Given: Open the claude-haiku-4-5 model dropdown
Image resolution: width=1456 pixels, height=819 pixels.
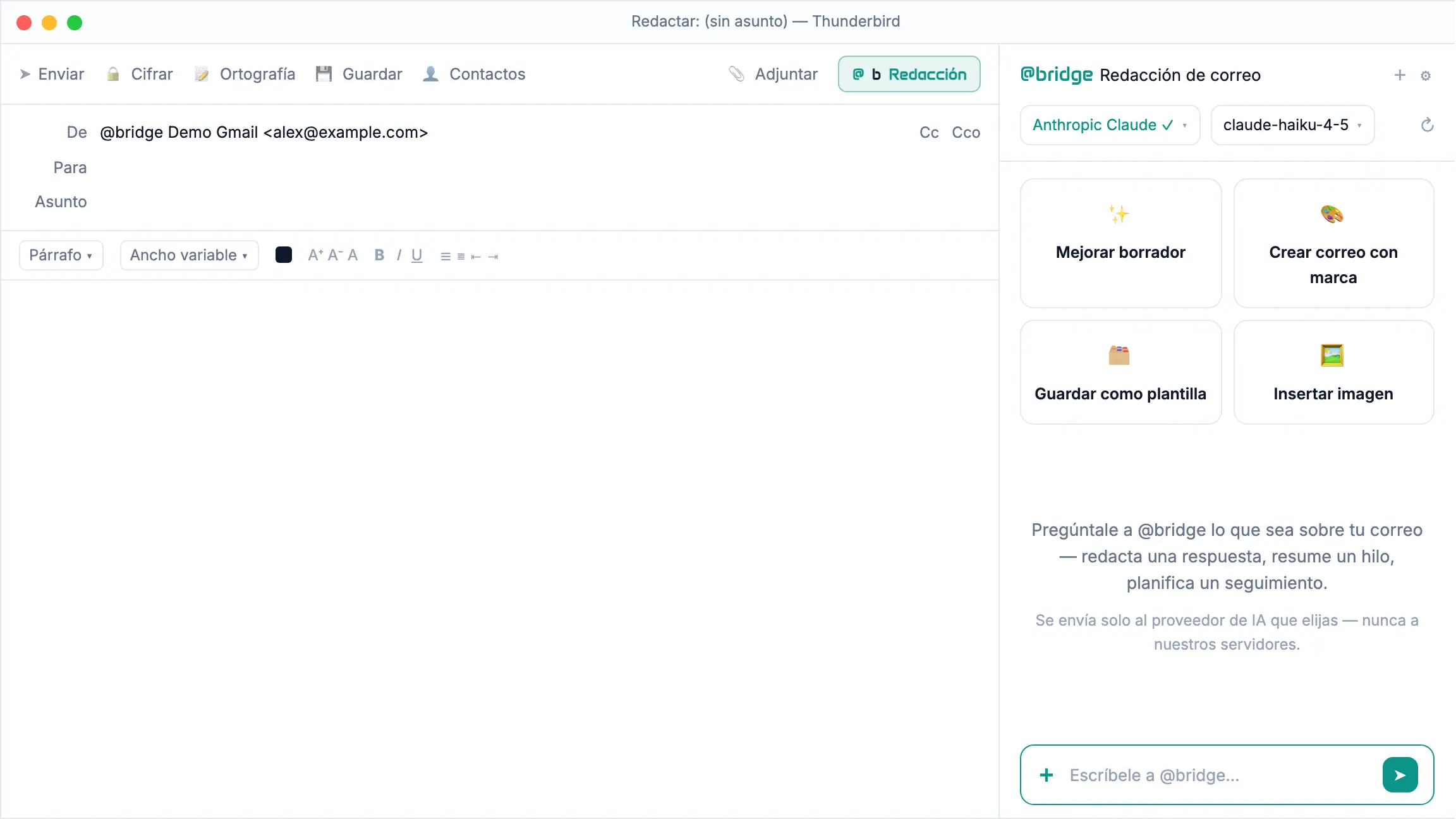Looking at the screenshot, I should (x=1292, y=125).
